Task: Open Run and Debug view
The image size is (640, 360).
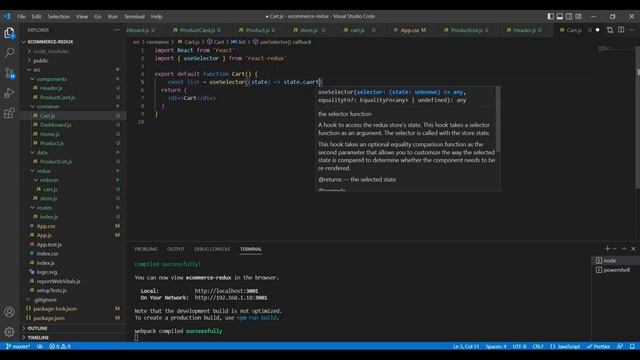Action: pos(9,93)
